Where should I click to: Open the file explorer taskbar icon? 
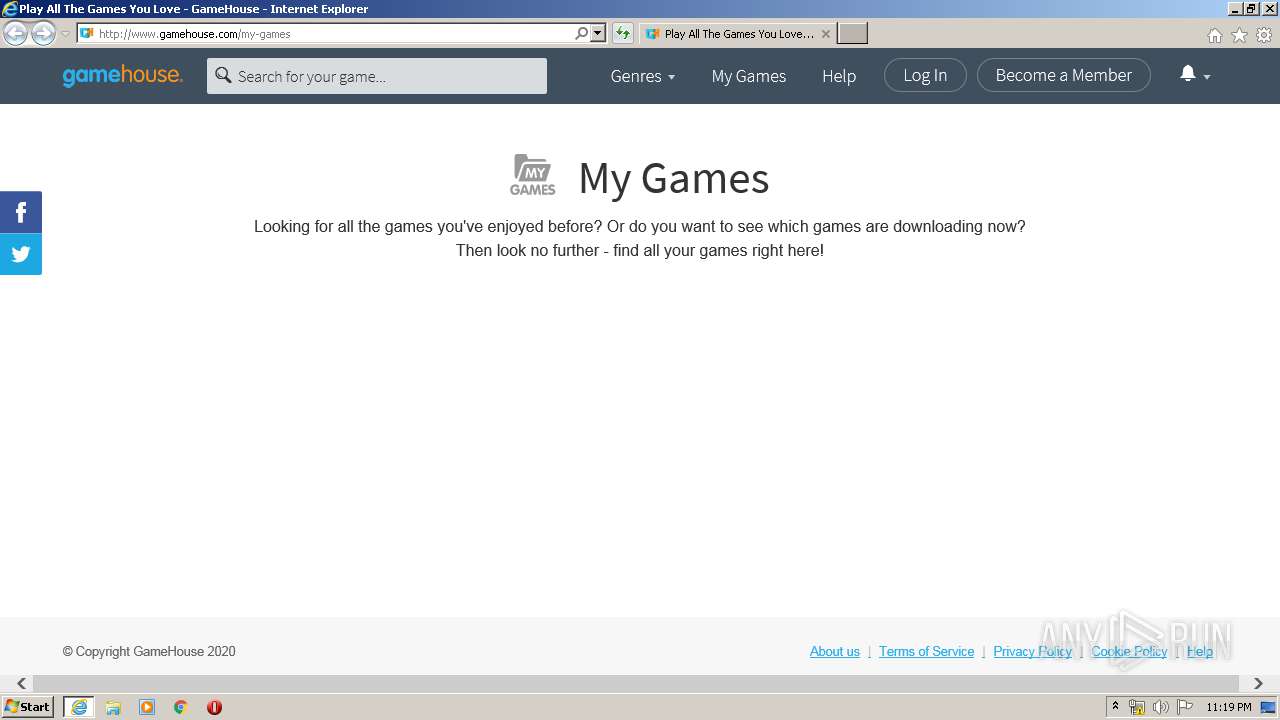(113, 707)
